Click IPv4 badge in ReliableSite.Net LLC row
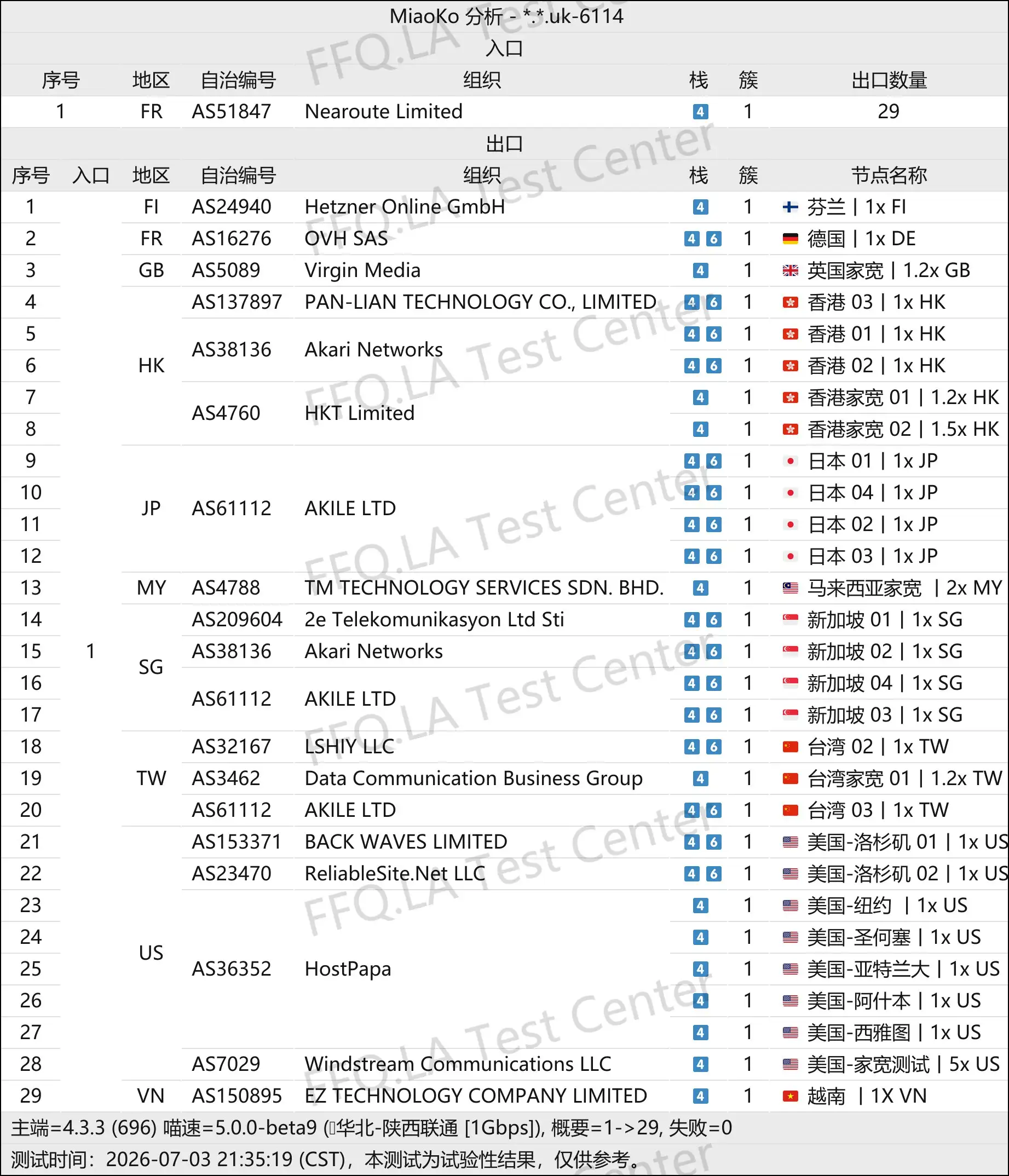The image size is (1009, 1176). pyautogui.click(x=691, y=874)
